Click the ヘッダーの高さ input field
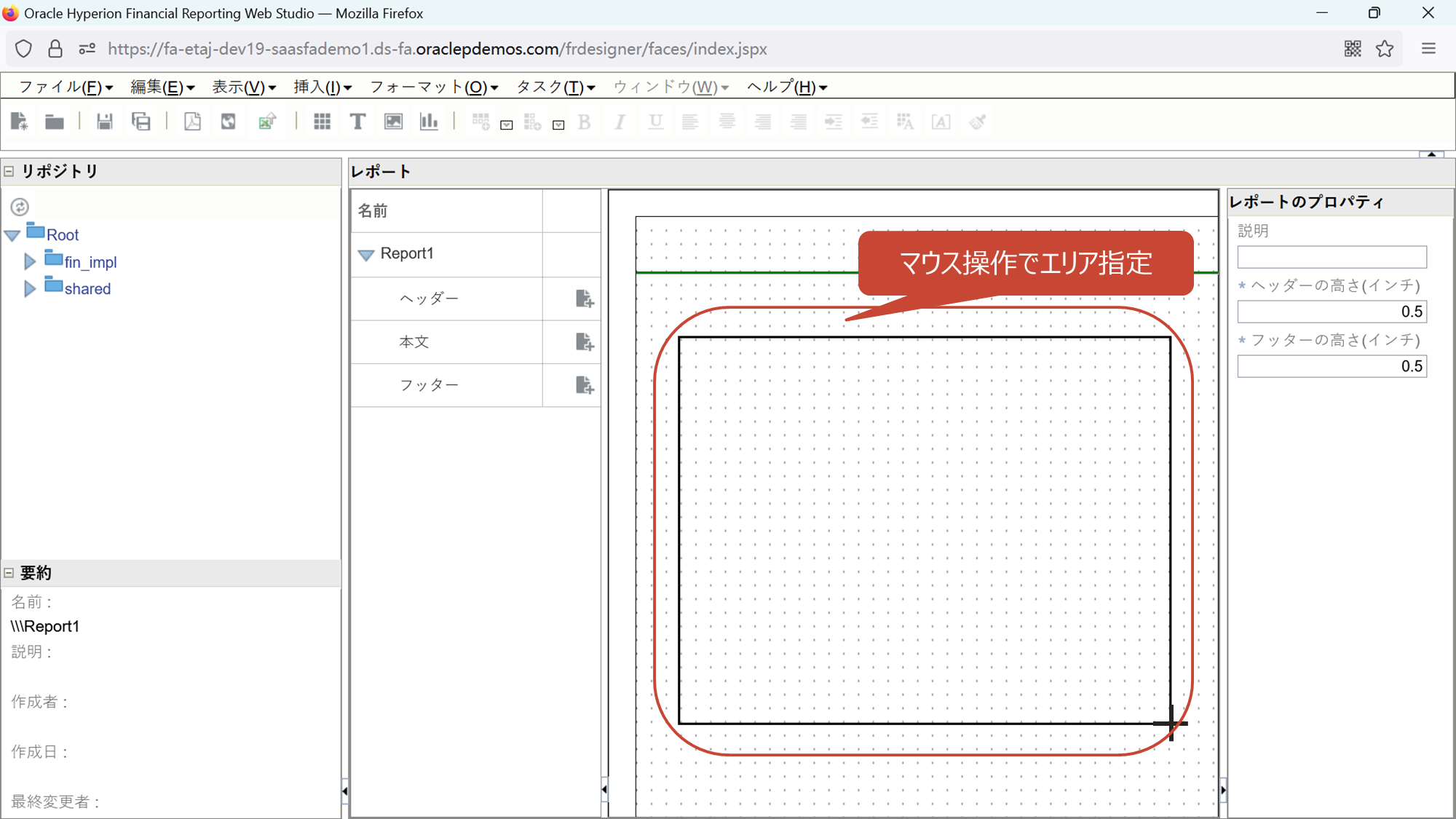This screenshot has width=1456, height=819. pyautogui.click(x=1332, y=312)
